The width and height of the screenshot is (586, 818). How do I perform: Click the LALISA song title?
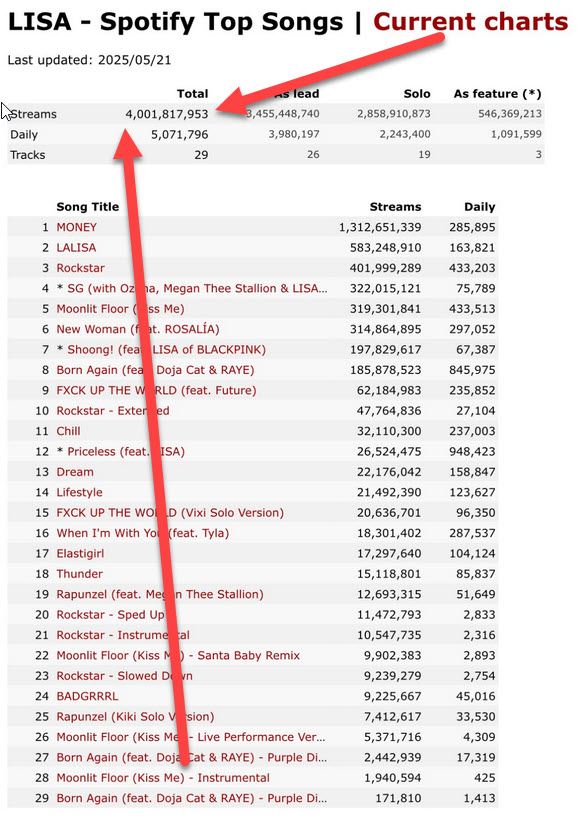tap(76, 248)
